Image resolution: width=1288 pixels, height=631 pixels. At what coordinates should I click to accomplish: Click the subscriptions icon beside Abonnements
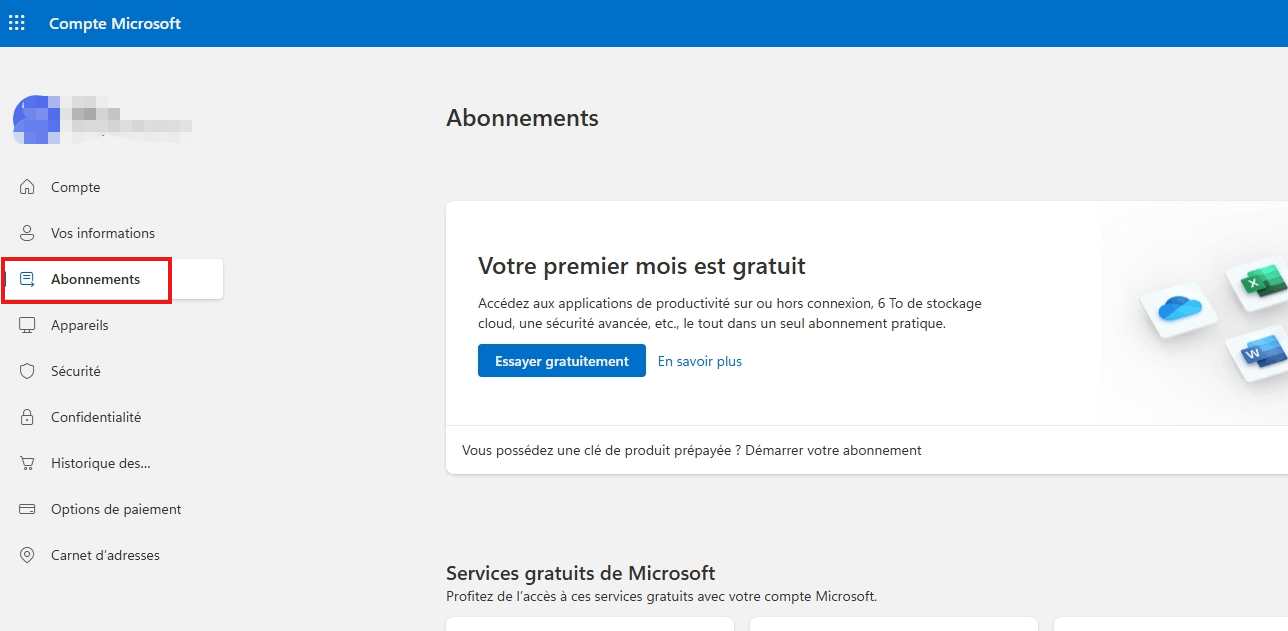(28, 279)
